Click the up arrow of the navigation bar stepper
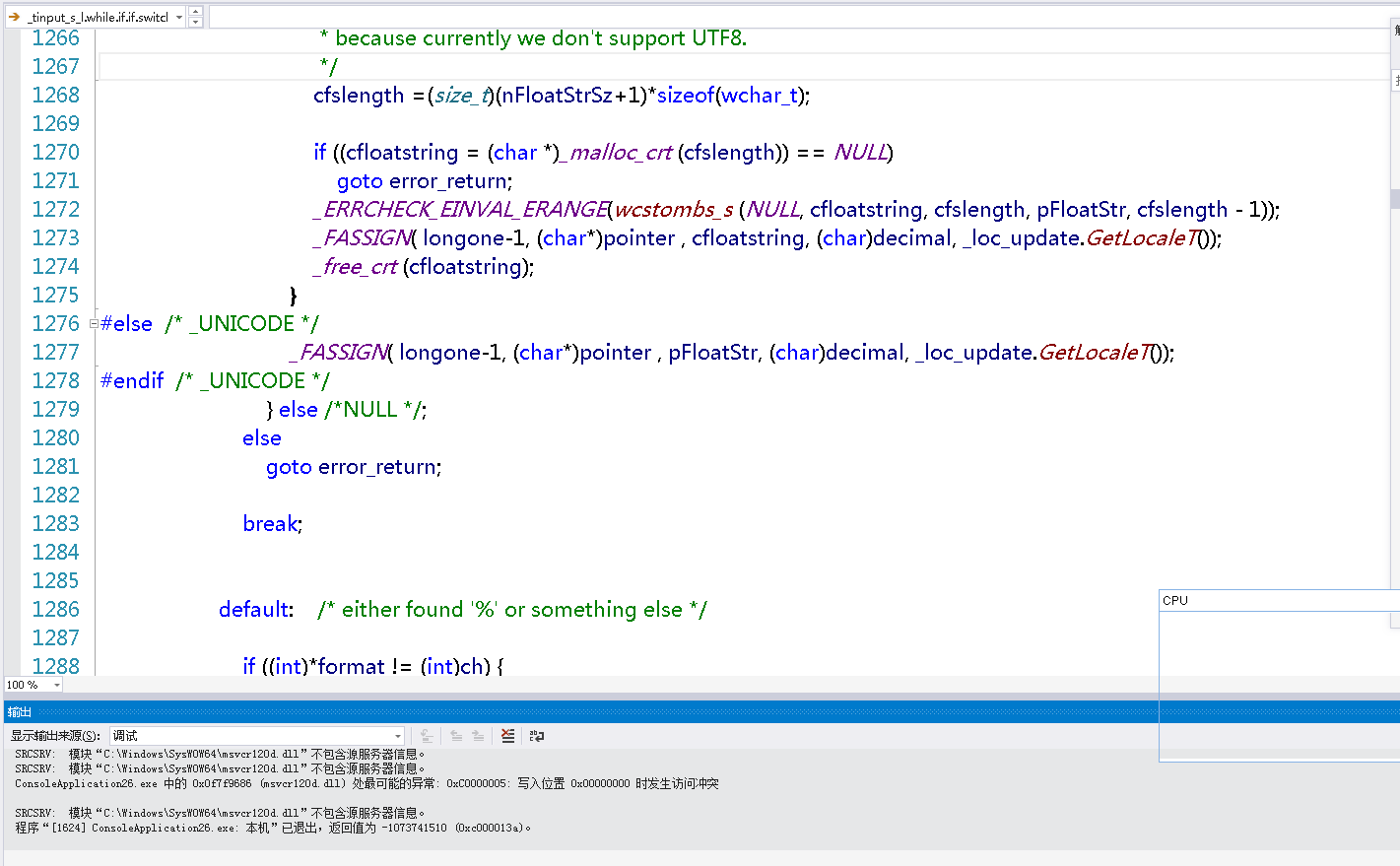 click(x=195, y=12)
